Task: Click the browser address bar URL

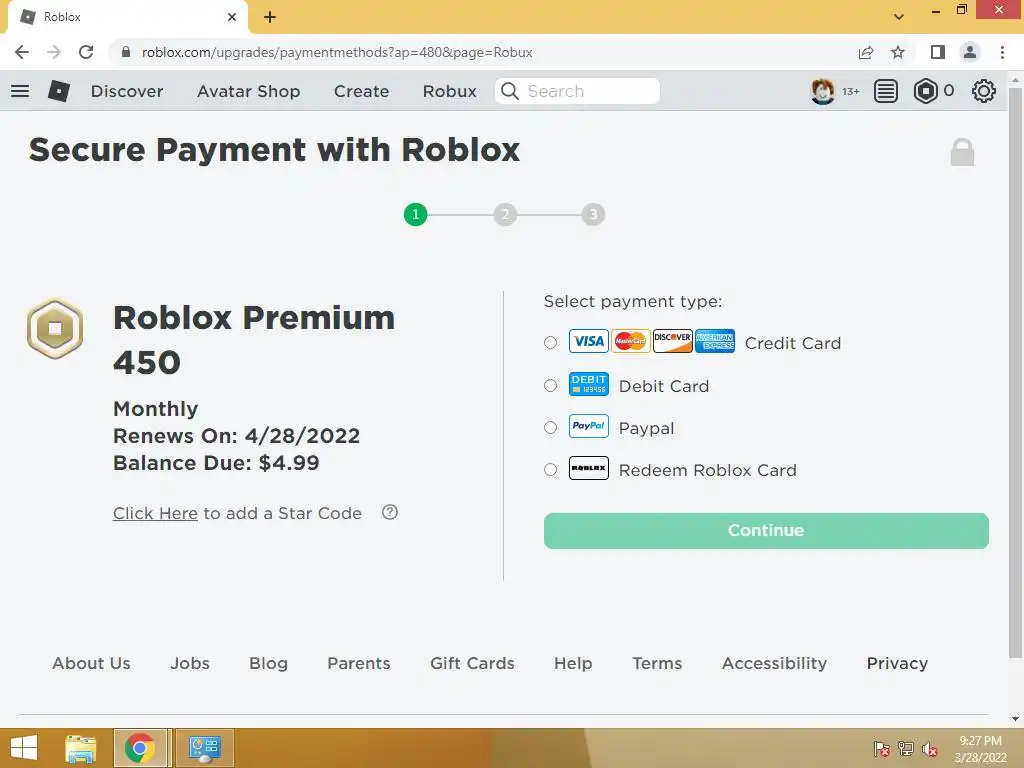Action: coord(337,52)
